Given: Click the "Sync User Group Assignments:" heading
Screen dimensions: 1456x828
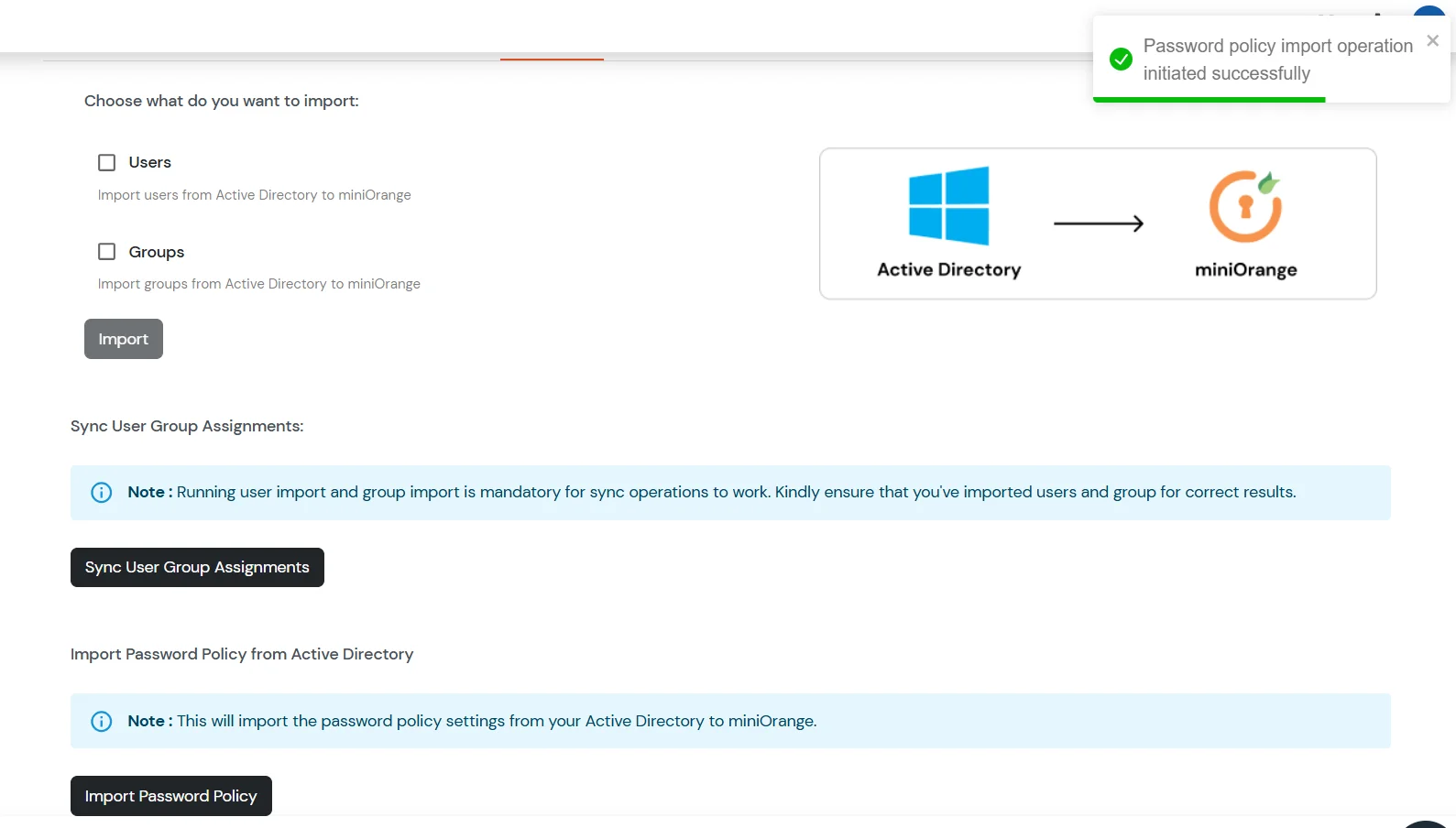Looking at the screenshot, I should pyautogui.click(x=187, y=426).
